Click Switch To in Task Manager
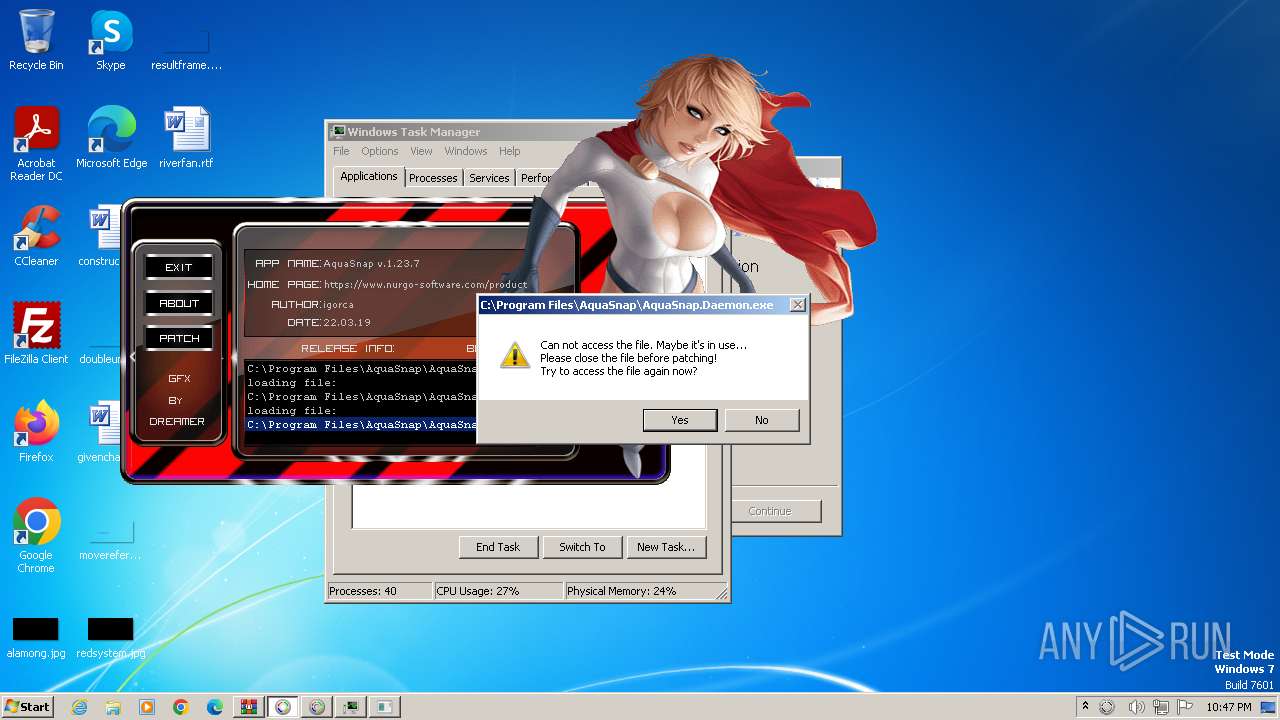1280x720 pixels. tap(582, 547)
